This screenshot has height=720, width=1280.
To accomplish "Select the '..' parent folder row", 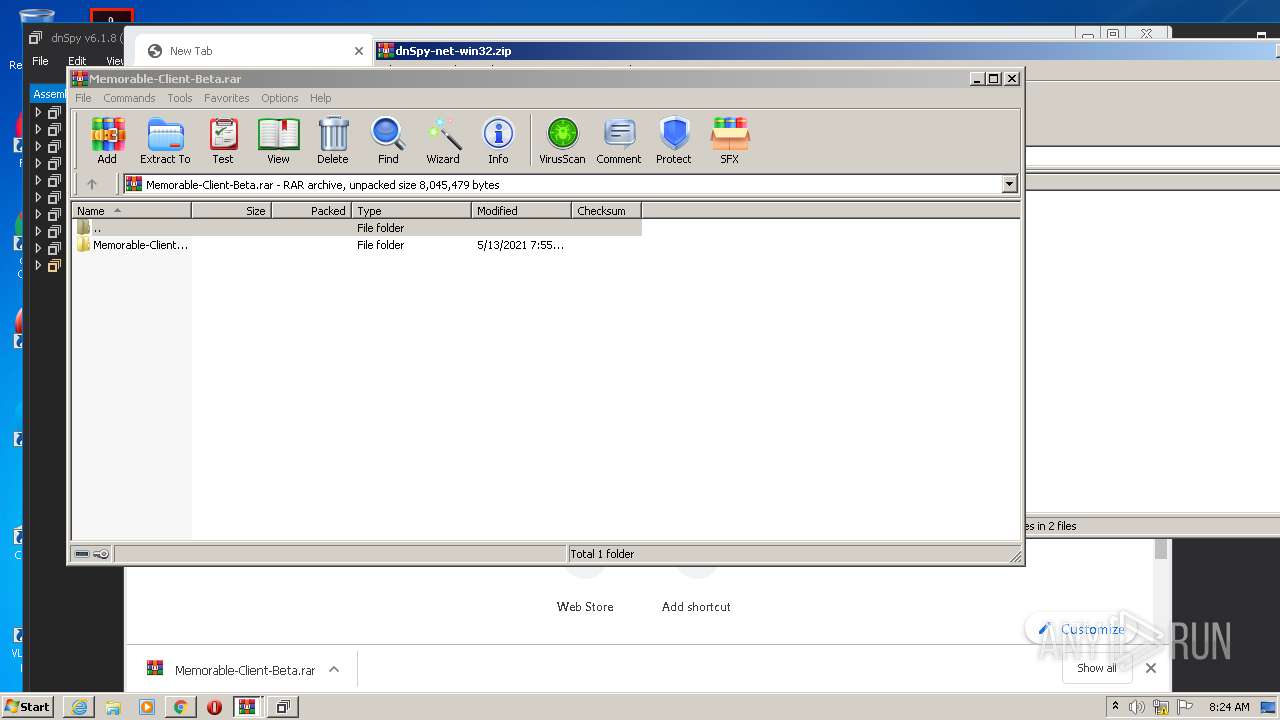I will point(356,228).
